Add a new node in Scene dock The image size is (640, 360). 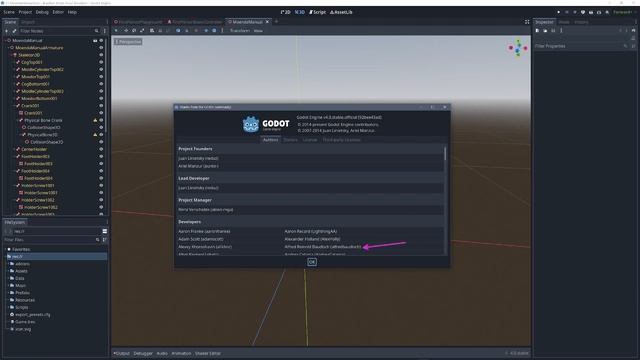[x=7, y=31]
